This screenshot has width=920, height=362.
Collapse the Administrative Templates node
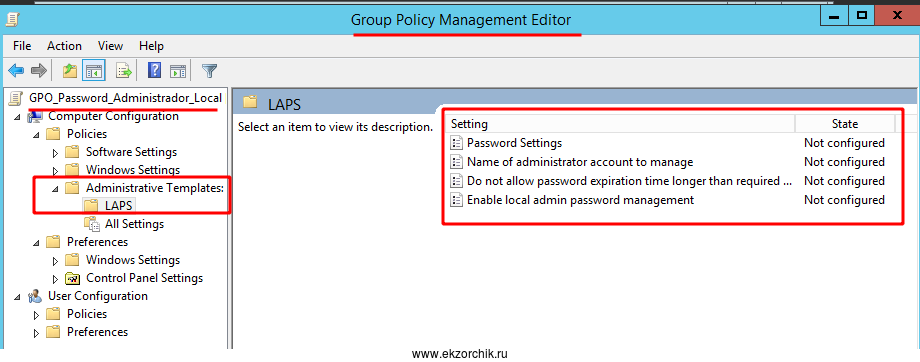coord(55,189)
